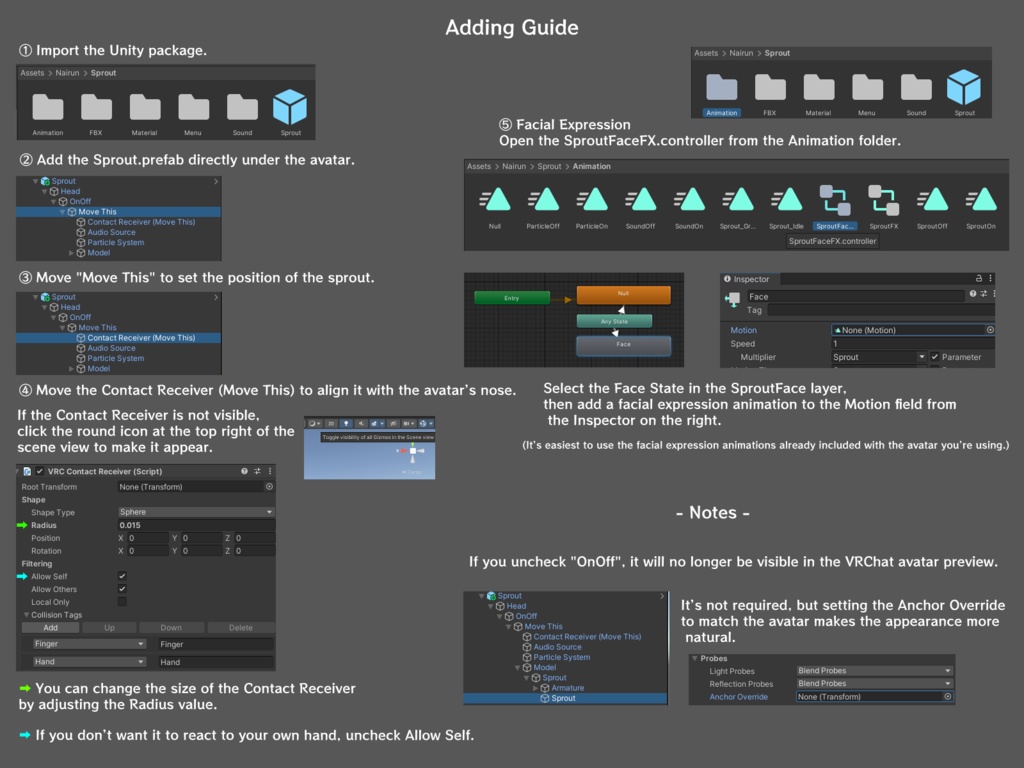1024x768 pixels.
Task: Select the ParticleOff animation clip
Action: pyautogui.click(x=543, y=206)
